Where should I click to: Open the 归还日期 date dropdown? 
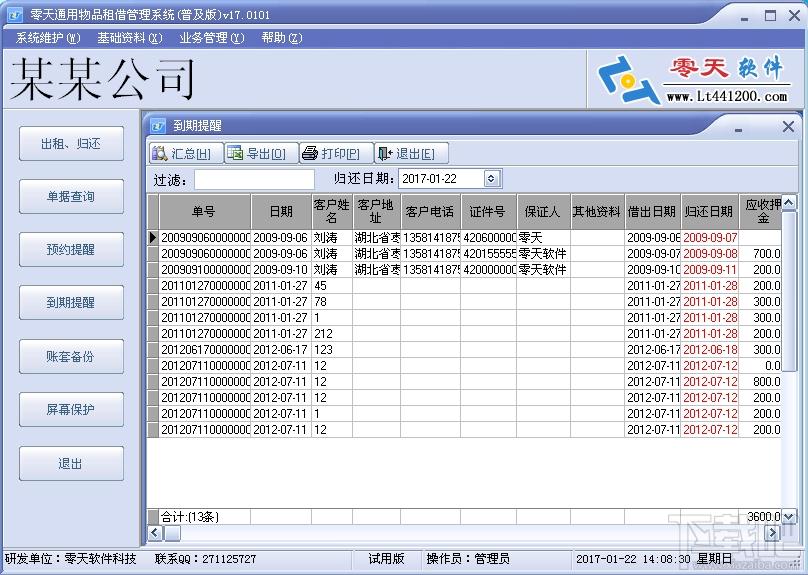(491, 179)
